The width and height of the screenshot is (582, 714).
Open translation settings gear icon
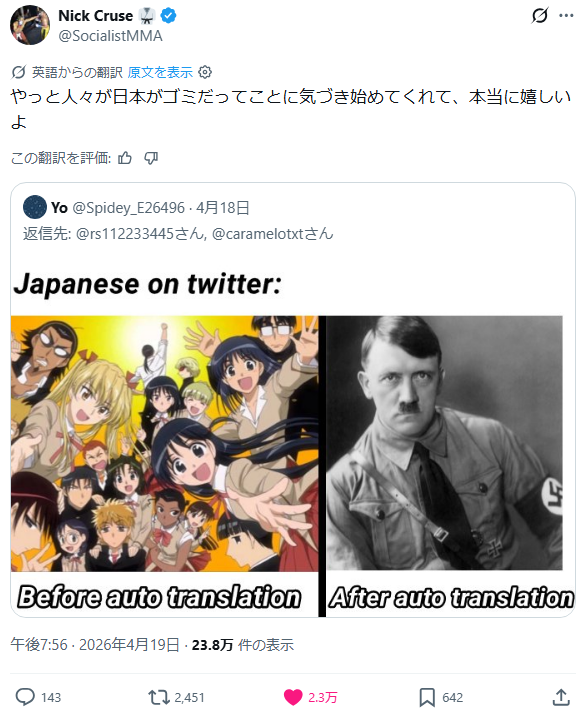point(205,72)
